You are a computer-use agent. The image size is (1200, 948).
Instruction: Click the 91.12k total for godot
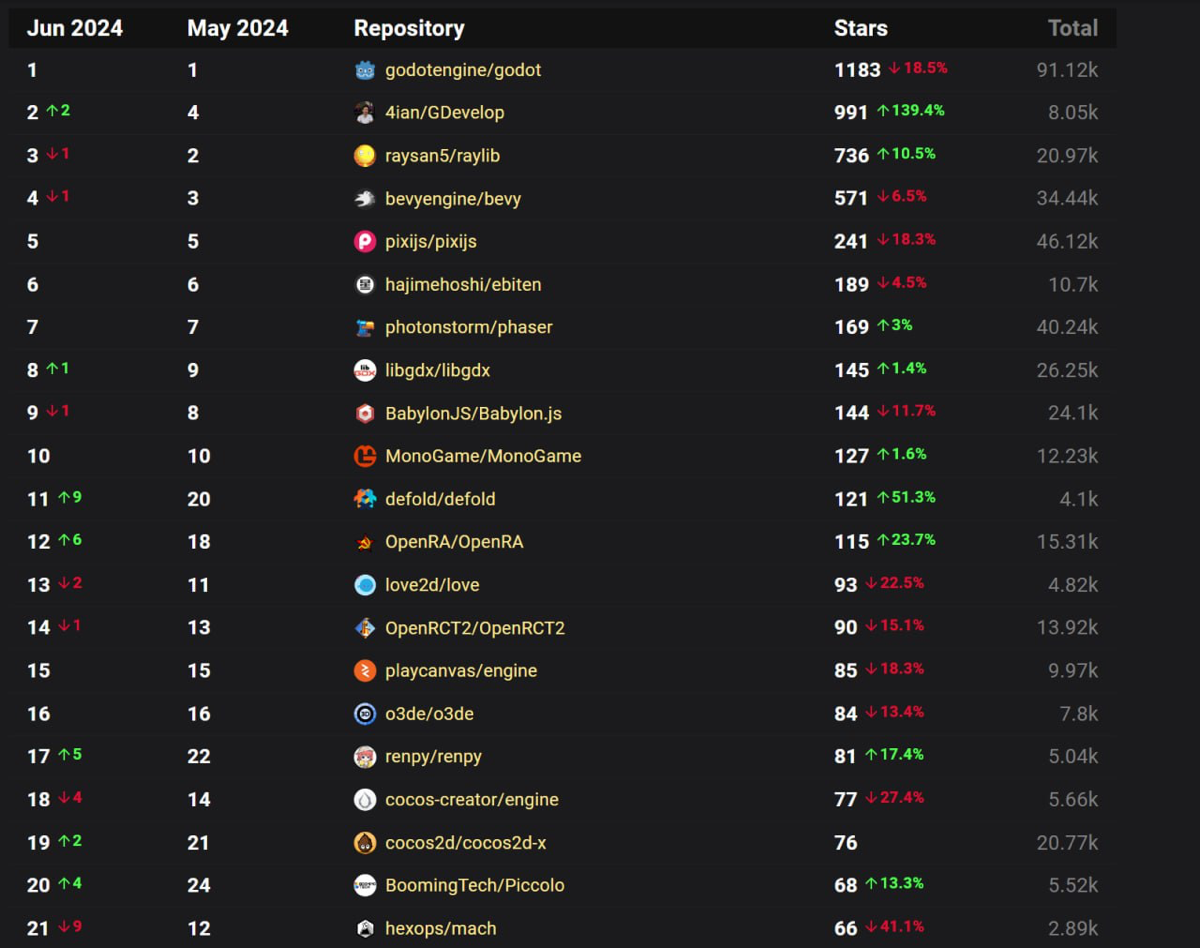(1068, 70)
